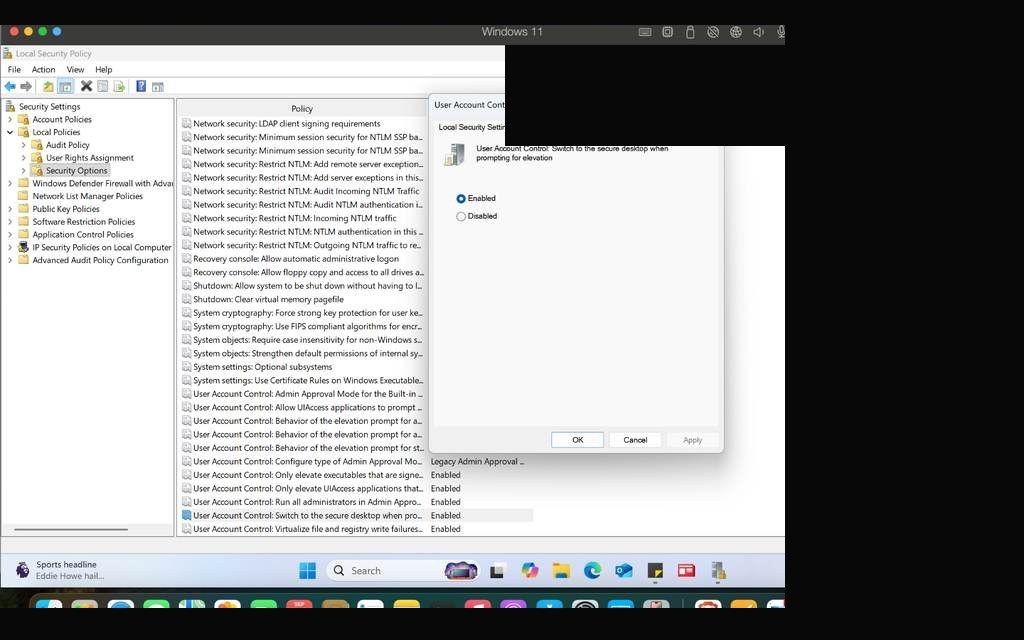Image resolution: width=1024 pixels, height=640 pixels.
Task: Expand the User Rights Assignment node
Action: 24,158
